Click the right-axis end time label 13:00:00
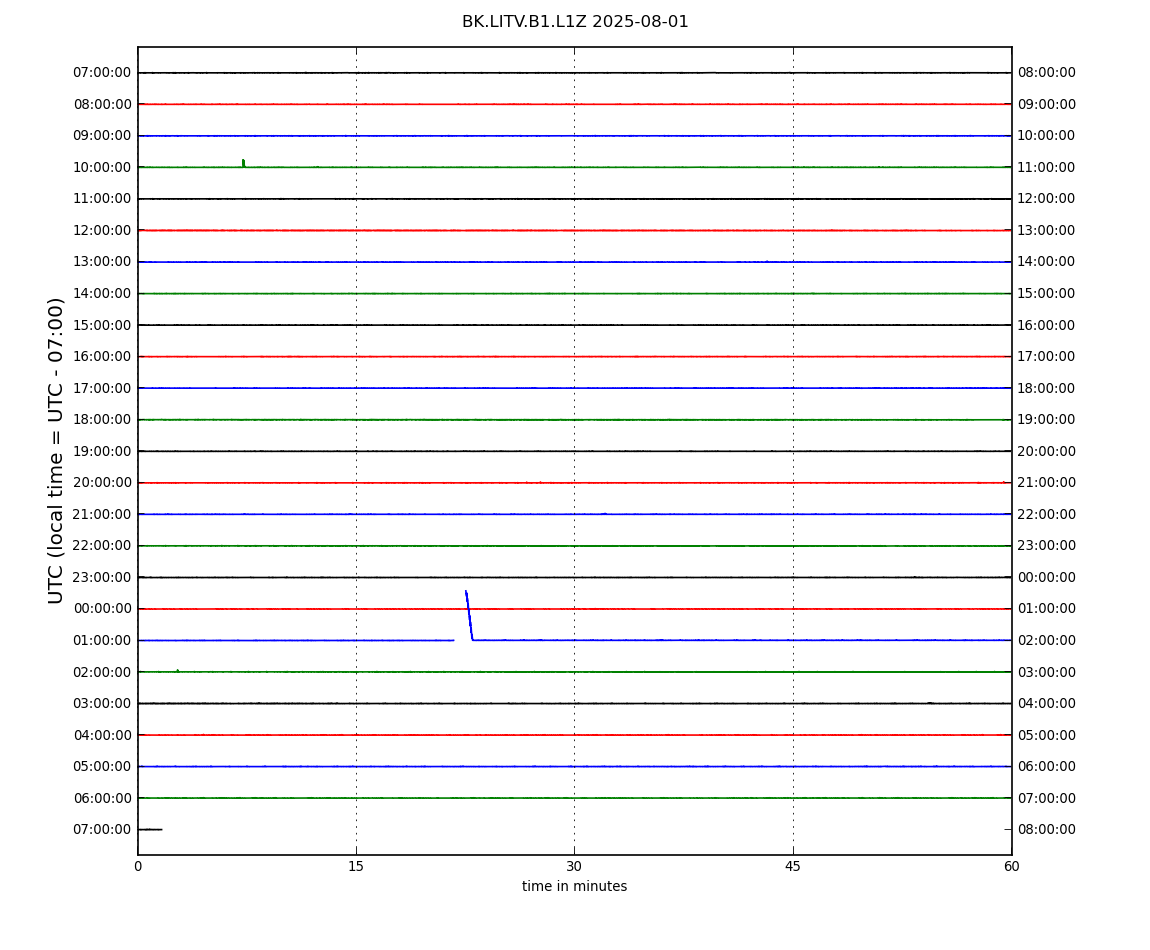This screenshot has height=950, width=1150. click(x=1047, y=230)
